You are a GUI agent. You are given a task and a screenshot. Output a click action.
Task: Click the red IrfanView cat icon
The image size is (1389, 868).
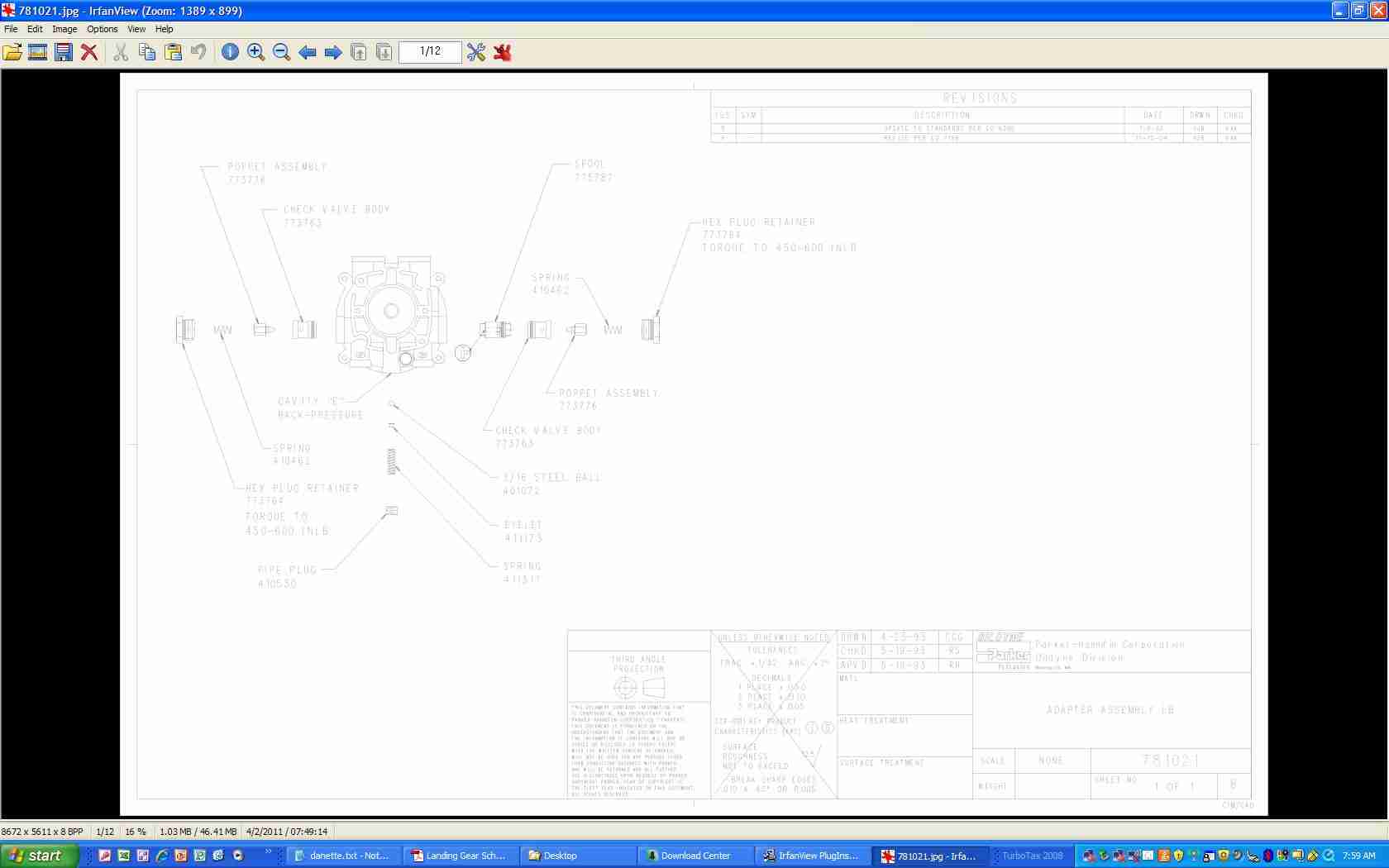pos(502,52)
